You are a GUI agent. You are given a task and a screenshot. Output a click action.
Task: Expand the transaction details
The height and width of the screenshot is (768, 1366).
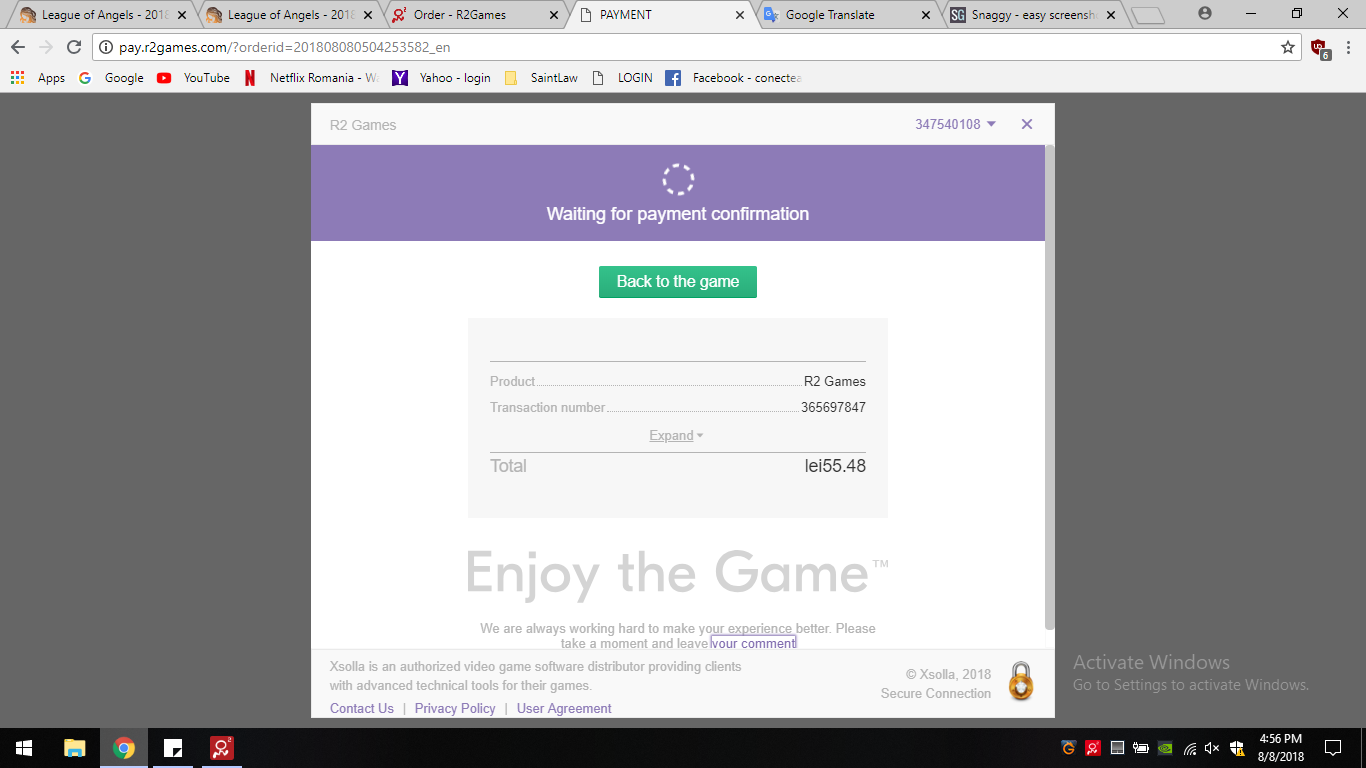676,436
